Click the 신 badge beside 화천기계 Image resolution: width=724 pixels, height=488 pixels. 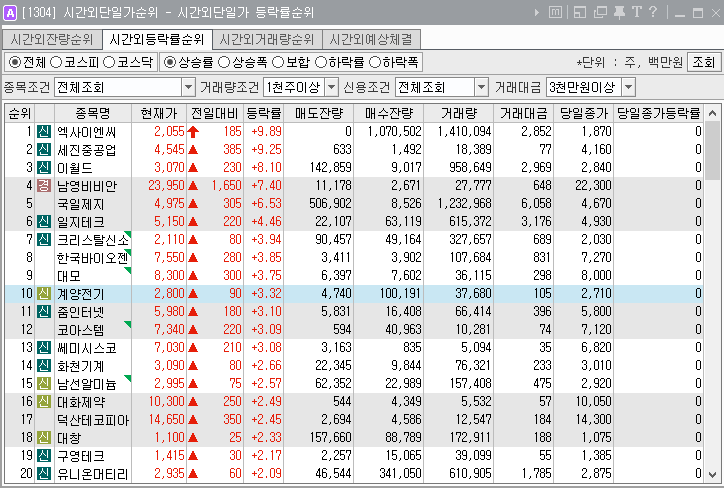pyautogui.click(x=44, y=366)
